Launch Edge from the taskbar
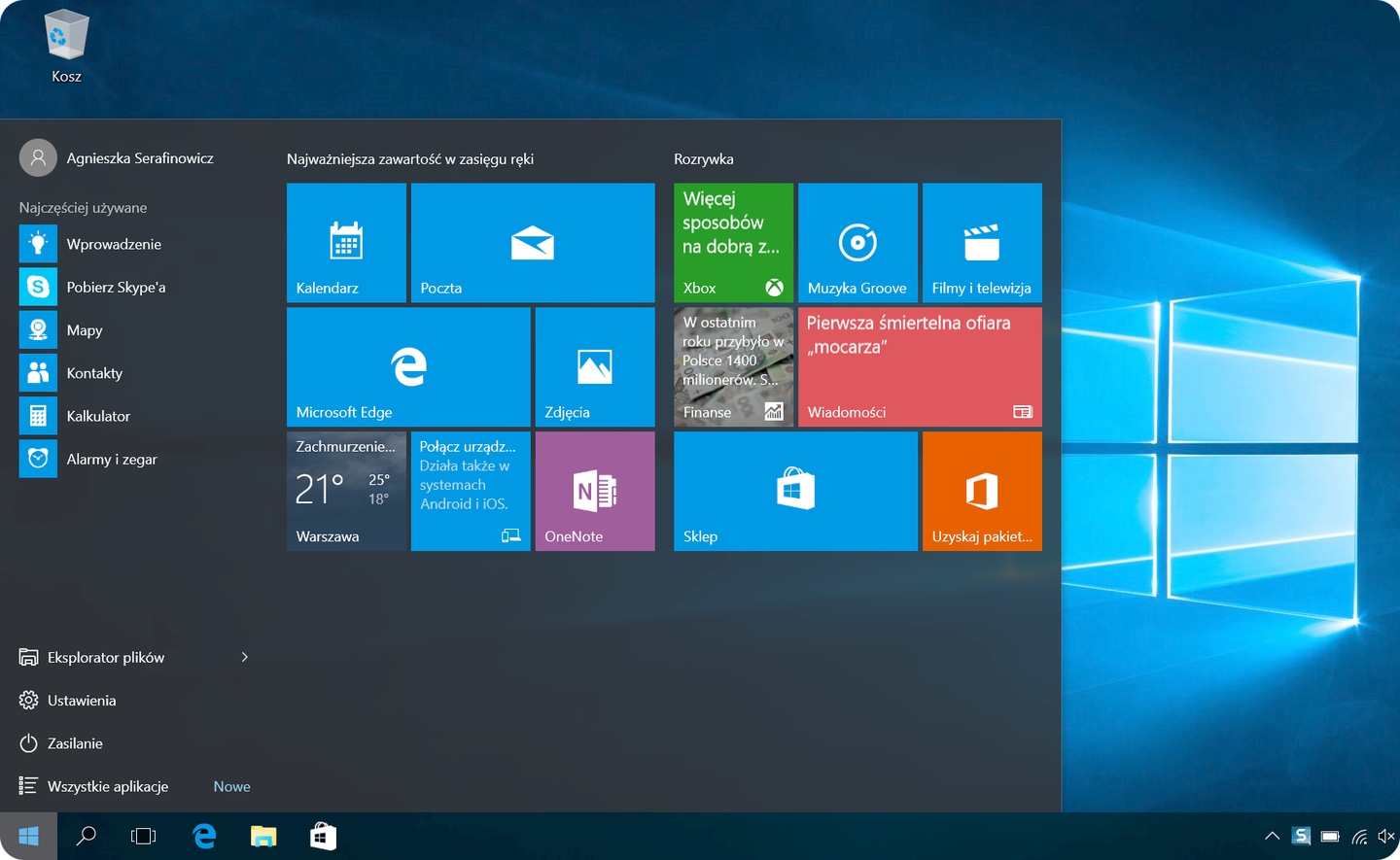Viewport: 1400px width, 860px height. [x=204, y=836]
